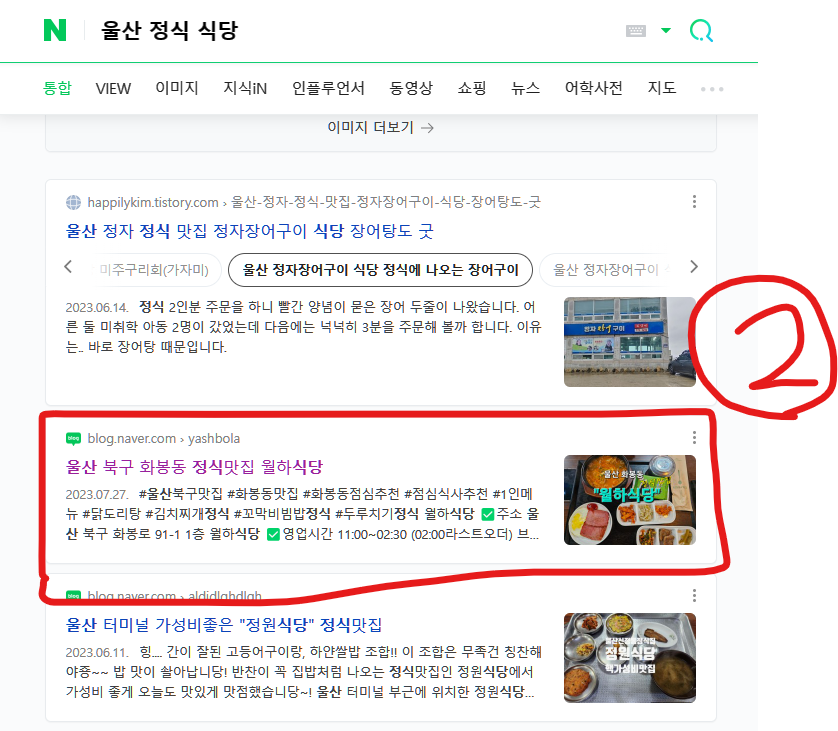Click the 2023.06.11. 고등어구이 snippet text
This screenshot has width=838, height=731.
pyautogui.click(x=303, y=672)
